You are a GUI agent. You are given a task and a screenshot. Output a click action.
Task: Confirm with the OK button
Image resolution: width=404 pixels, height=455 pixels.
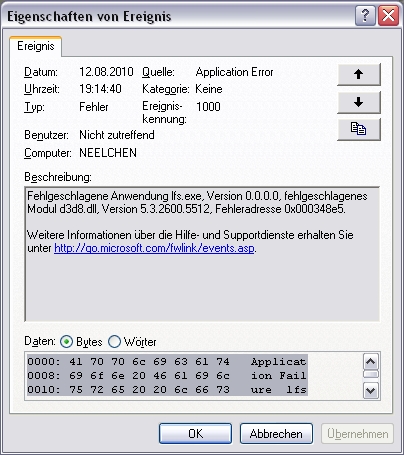[195, 434]
